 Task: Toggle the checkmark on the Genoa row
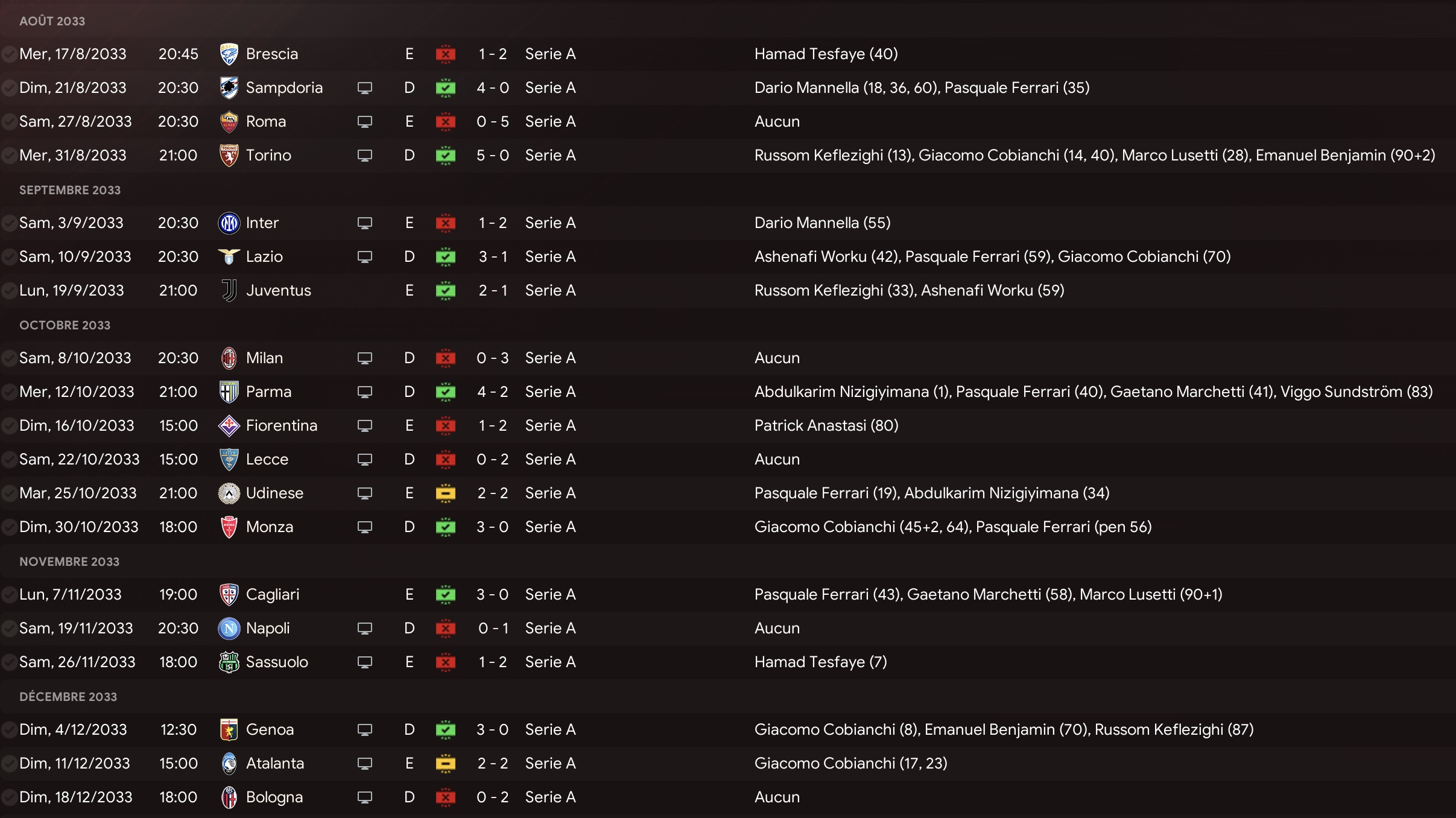(x=8, y=730)
